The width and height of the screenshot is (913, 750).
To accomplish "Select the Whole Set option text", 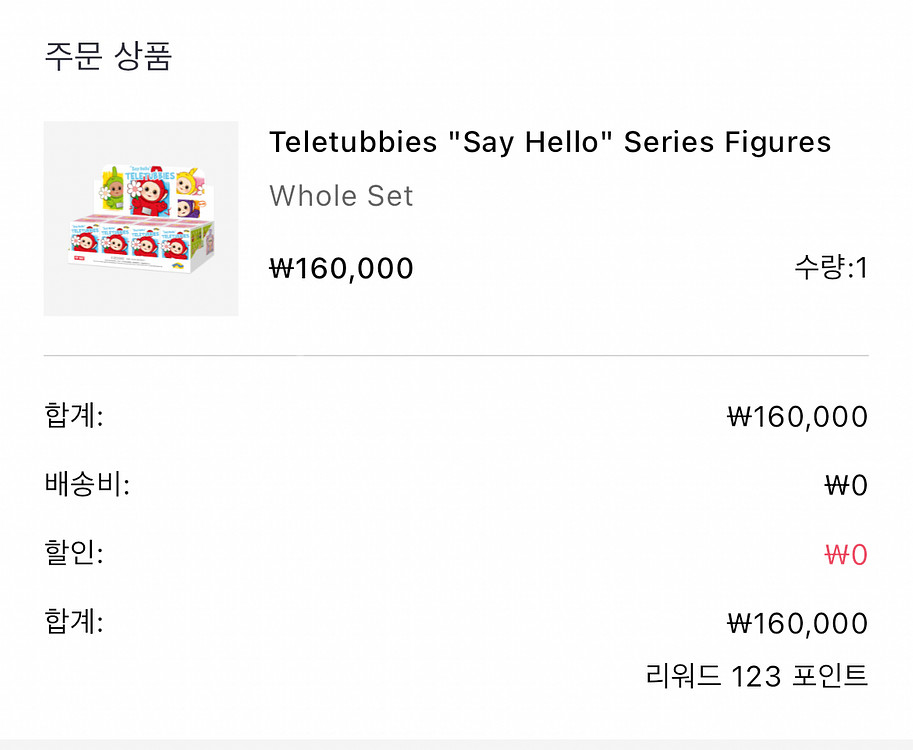I will click(x=341, y=196).
